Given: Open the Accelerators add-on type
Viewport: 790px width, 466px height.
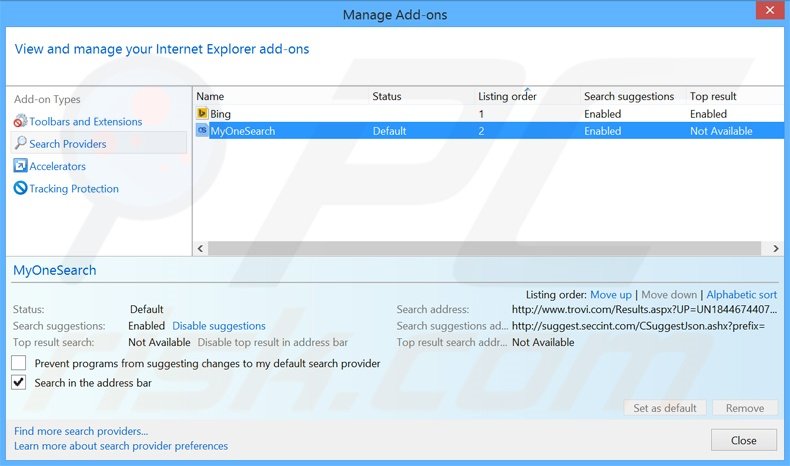Looking at the screenshot, I should (x=57, y=166).
